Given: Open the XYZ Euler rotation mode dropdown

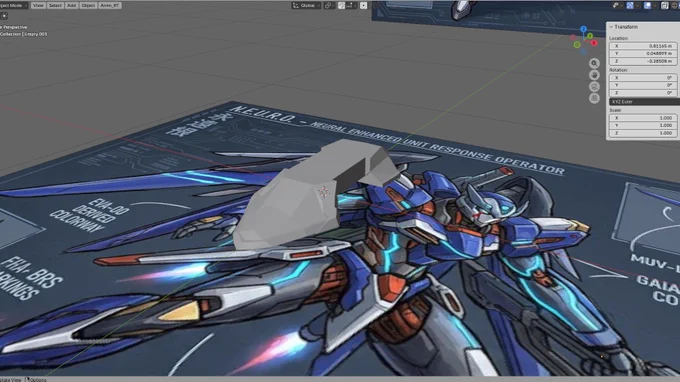Looking at the screenshot, I should click(x=644, y=102).
